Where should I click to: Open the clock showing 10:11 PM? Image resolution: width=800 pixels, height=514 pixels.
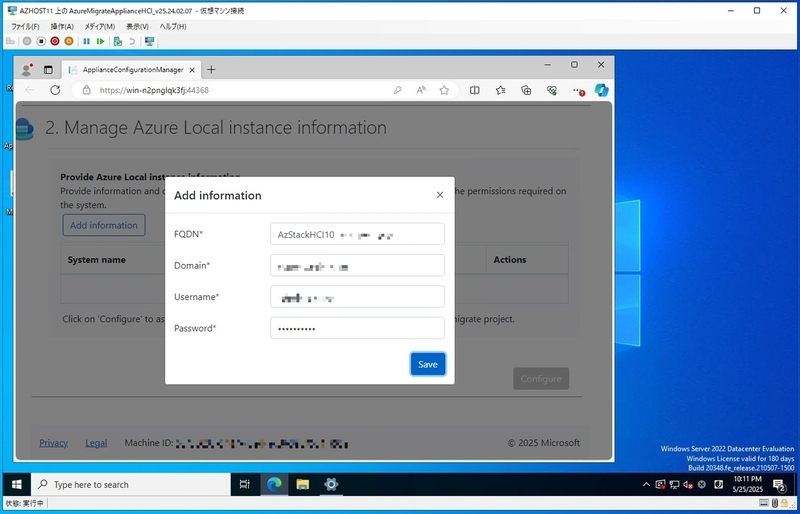pyautogui.click(x=747, y=484)
